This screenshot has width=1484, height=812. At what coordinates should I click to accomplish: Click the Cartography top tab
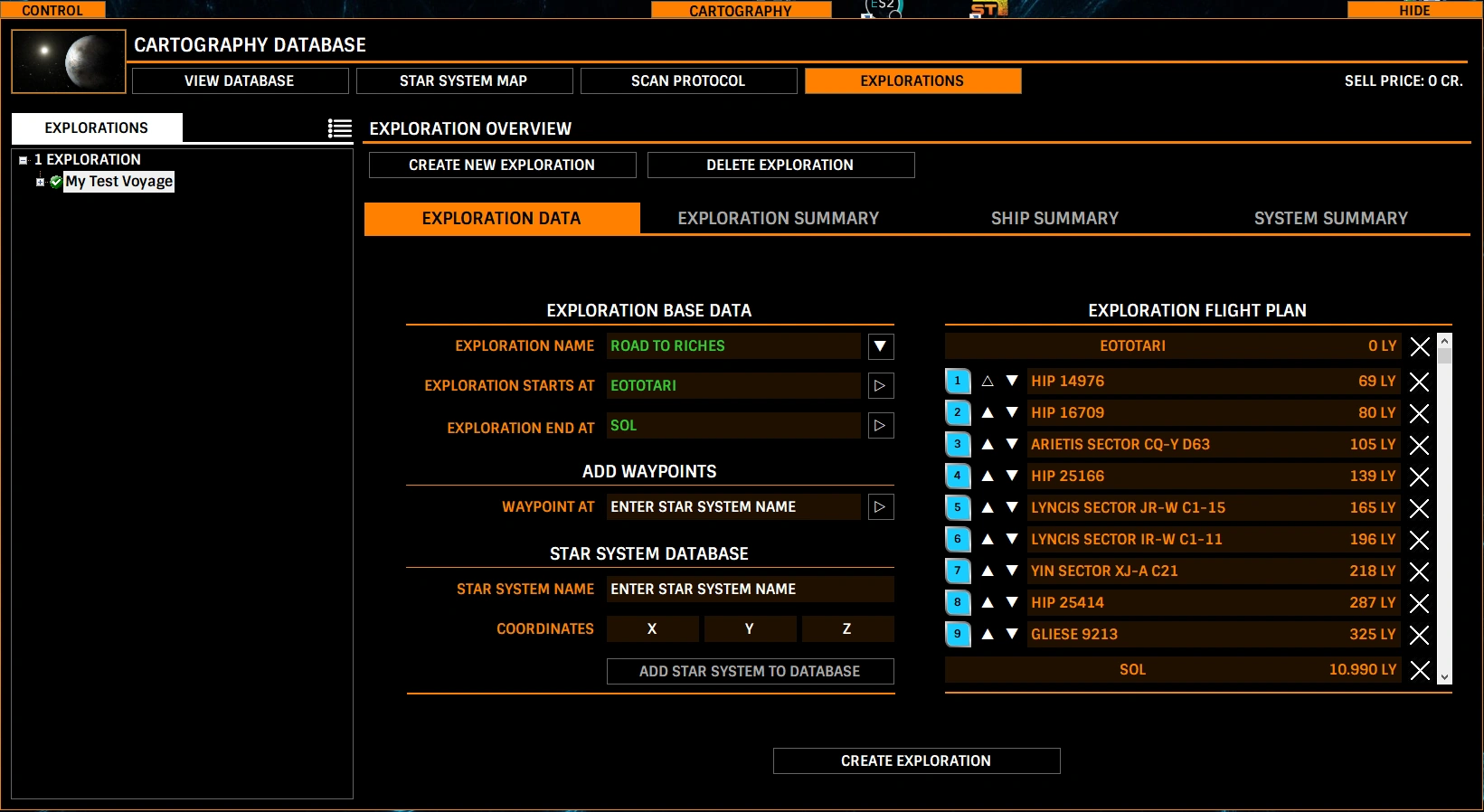coord(741,10)
